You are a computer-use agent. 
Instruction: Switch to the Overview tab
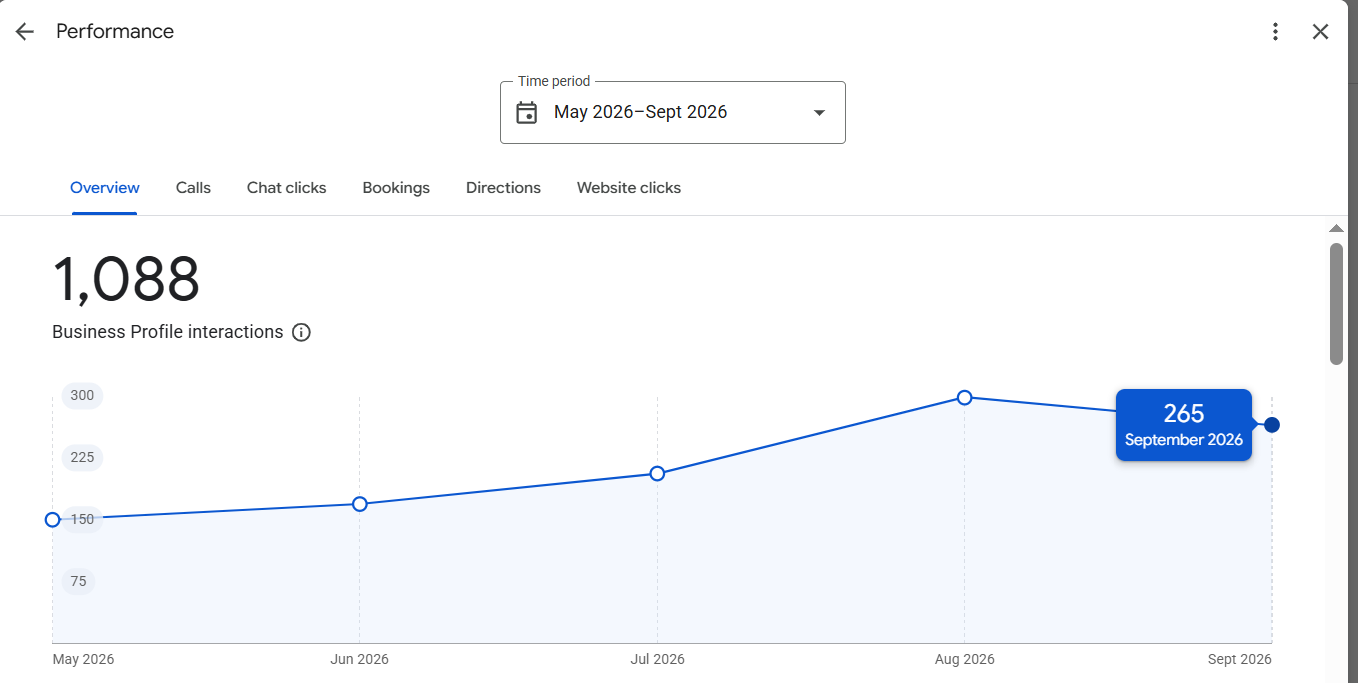[x=105, y=188]
